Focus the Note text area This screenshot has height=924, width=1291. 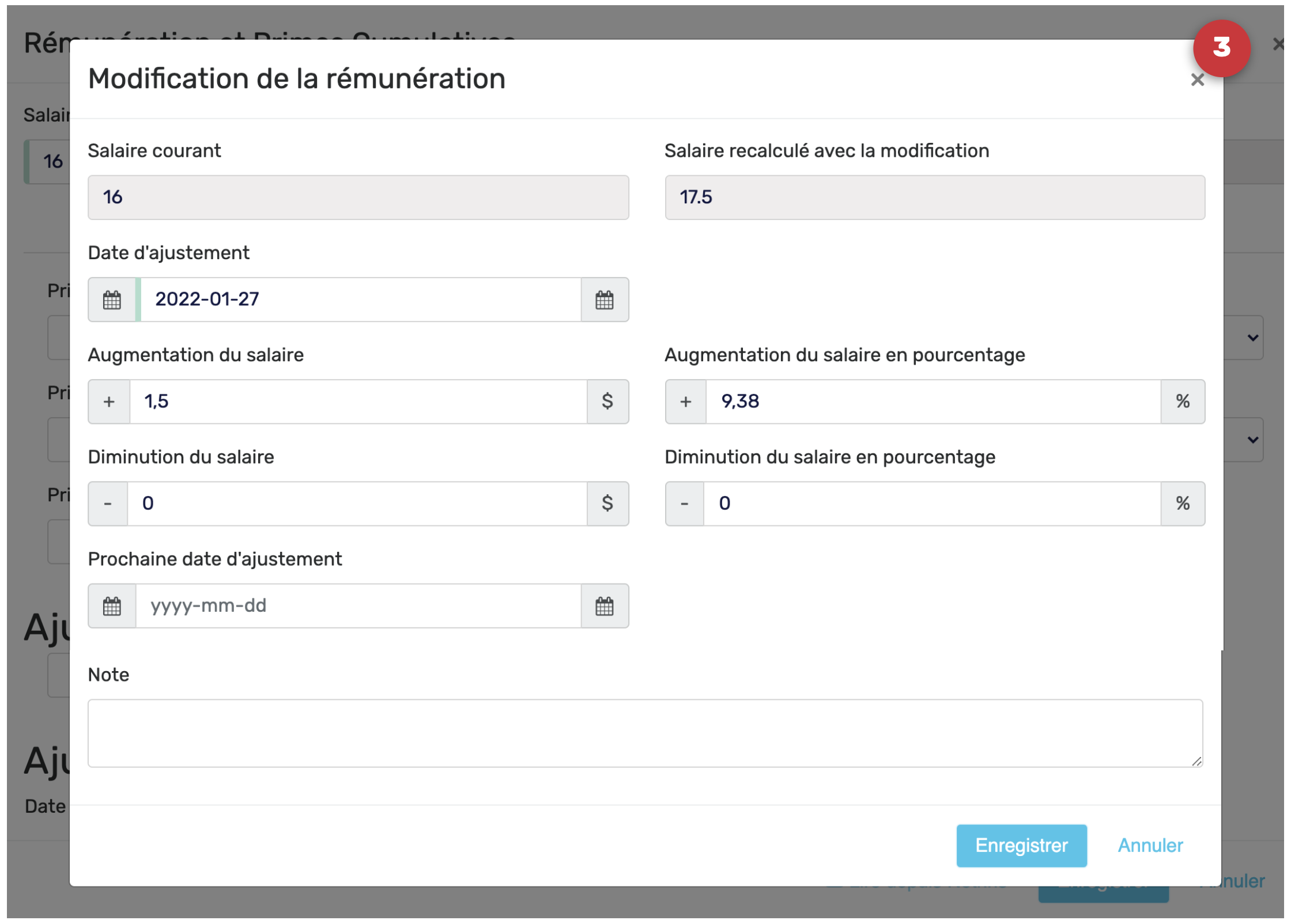(644, 734)
